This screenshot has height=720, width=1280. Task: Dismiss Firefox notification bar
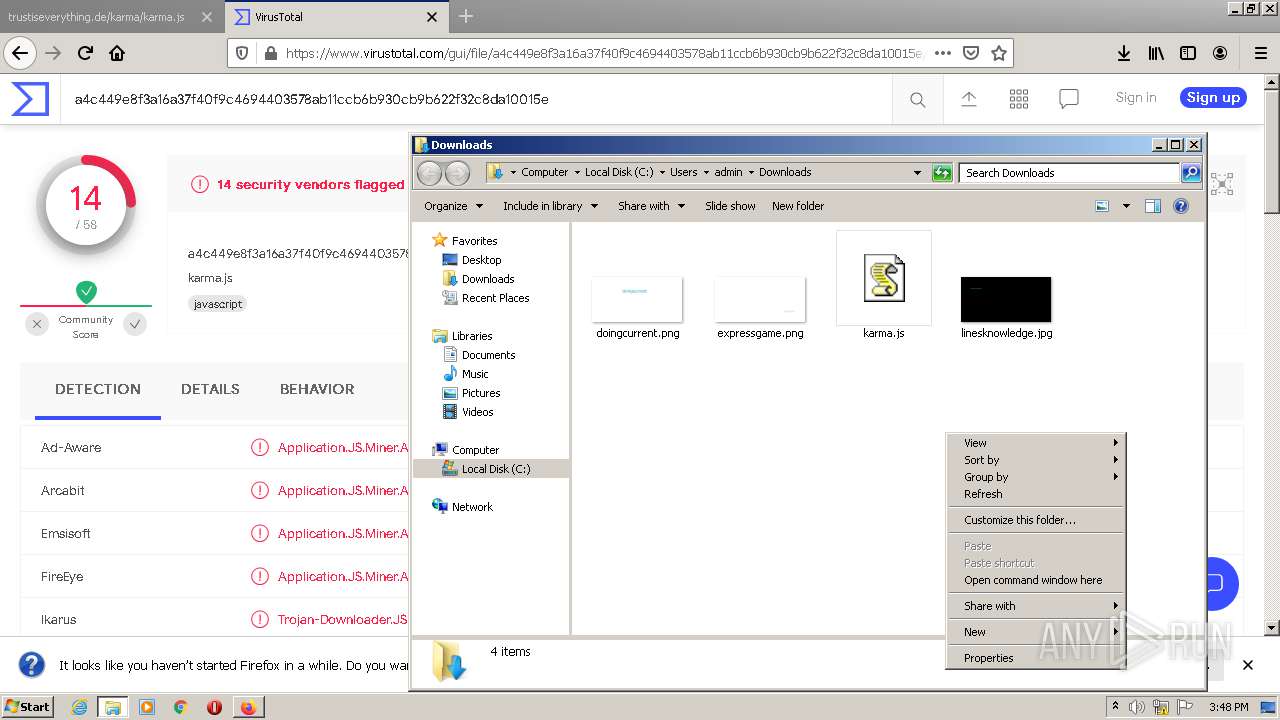pos(1247,665)
